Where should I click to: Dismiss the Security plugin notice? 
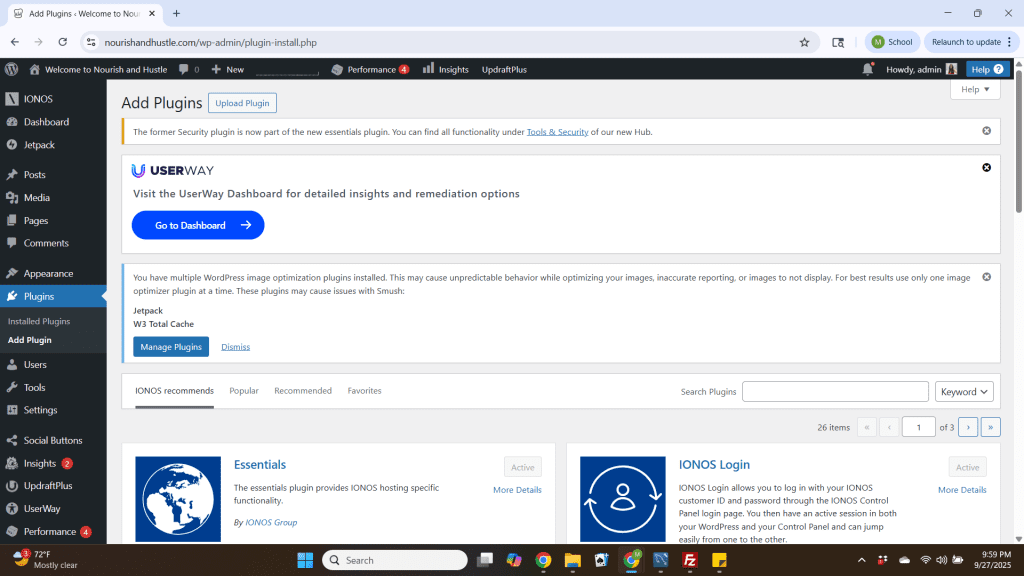tap(986, 131)
